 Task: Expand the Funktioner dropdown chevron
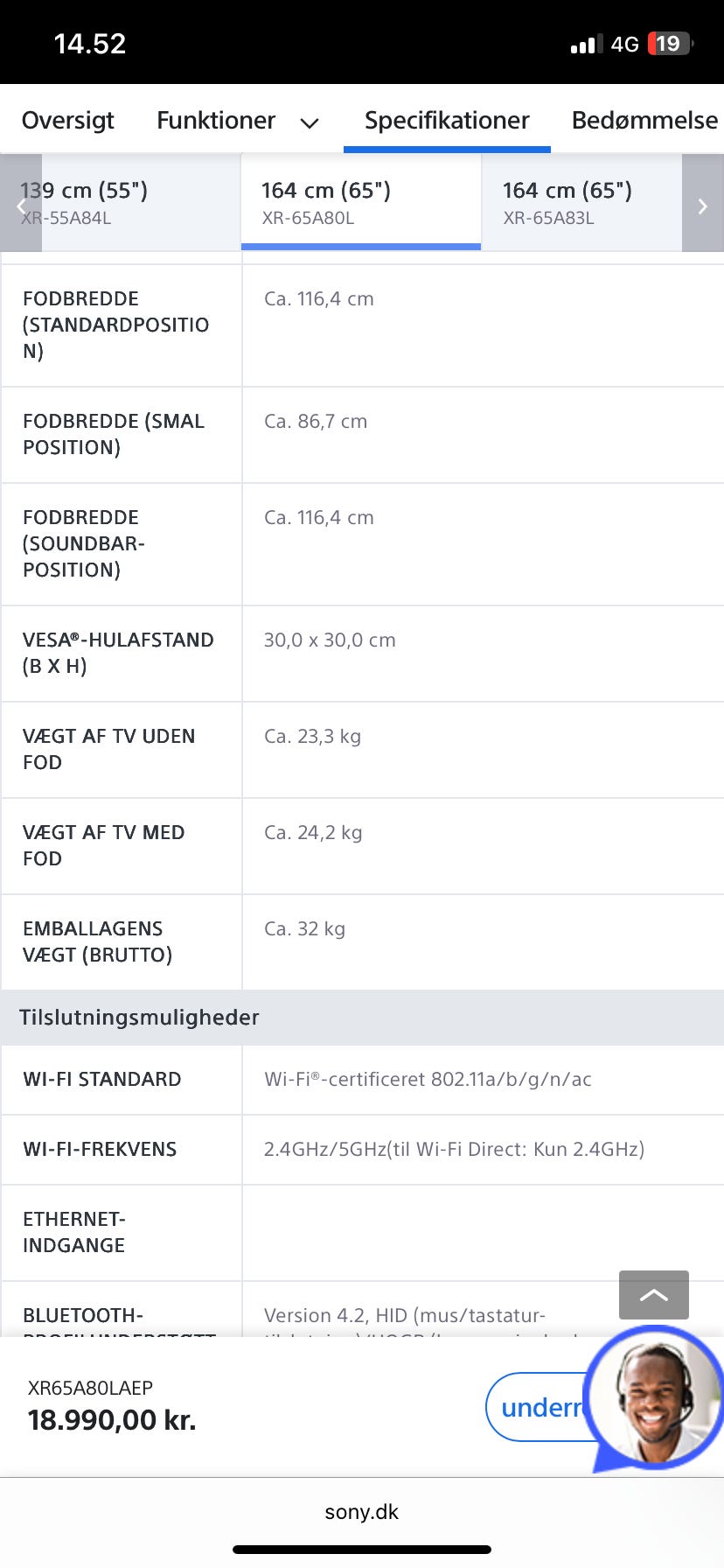click(x=310, y=123)
